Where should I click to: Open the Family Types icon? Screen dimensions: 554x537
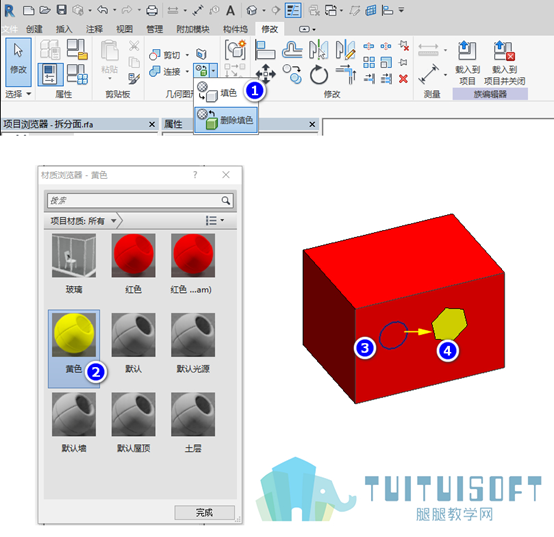(x=77, y=74)
